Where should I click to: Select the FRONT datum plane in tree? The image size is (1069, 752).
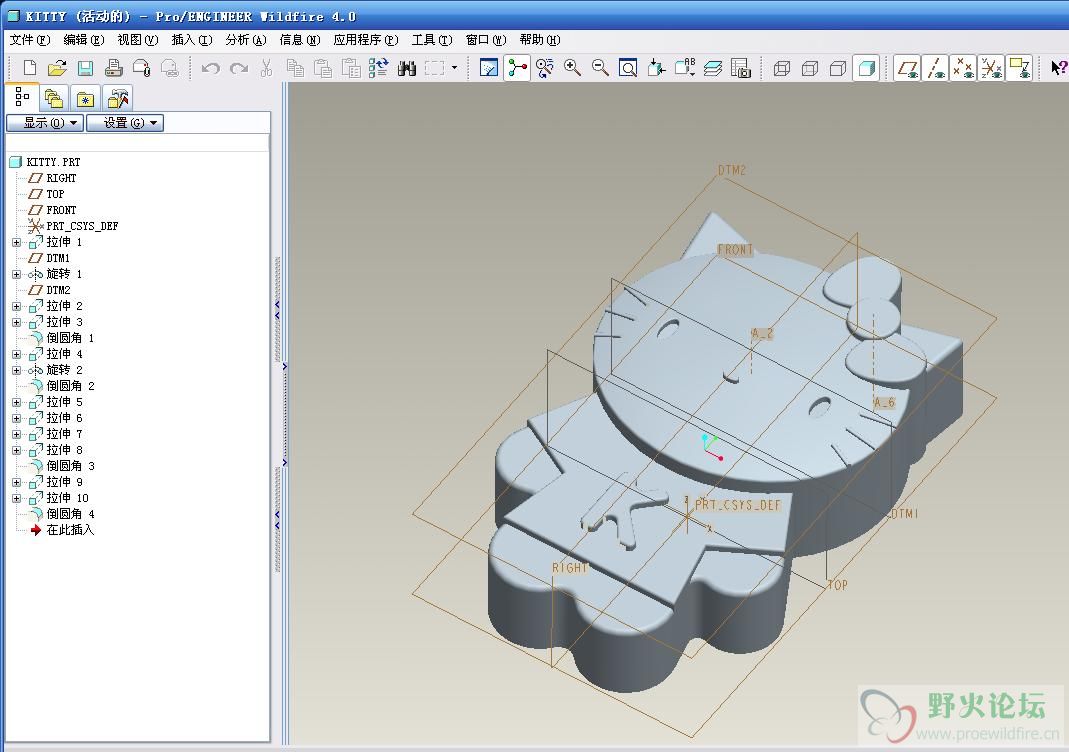(52, 210)
